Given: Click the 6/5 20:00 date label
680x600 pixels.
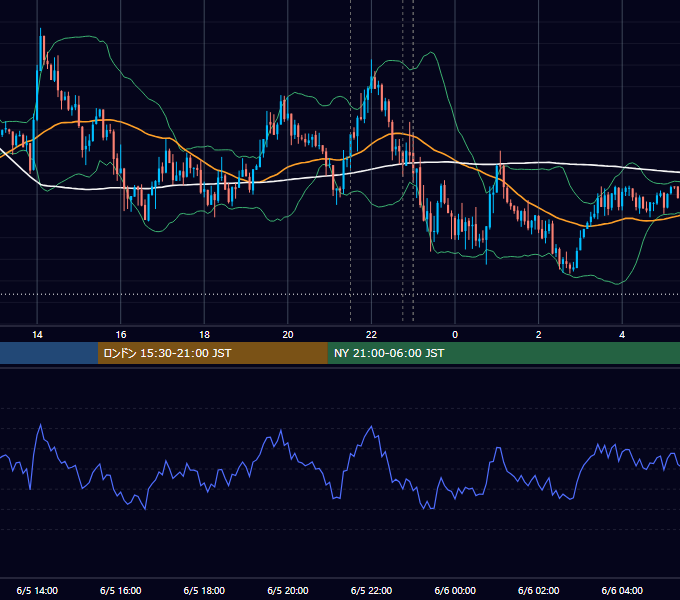Looking at the screenshot, I should click(288, 590).
